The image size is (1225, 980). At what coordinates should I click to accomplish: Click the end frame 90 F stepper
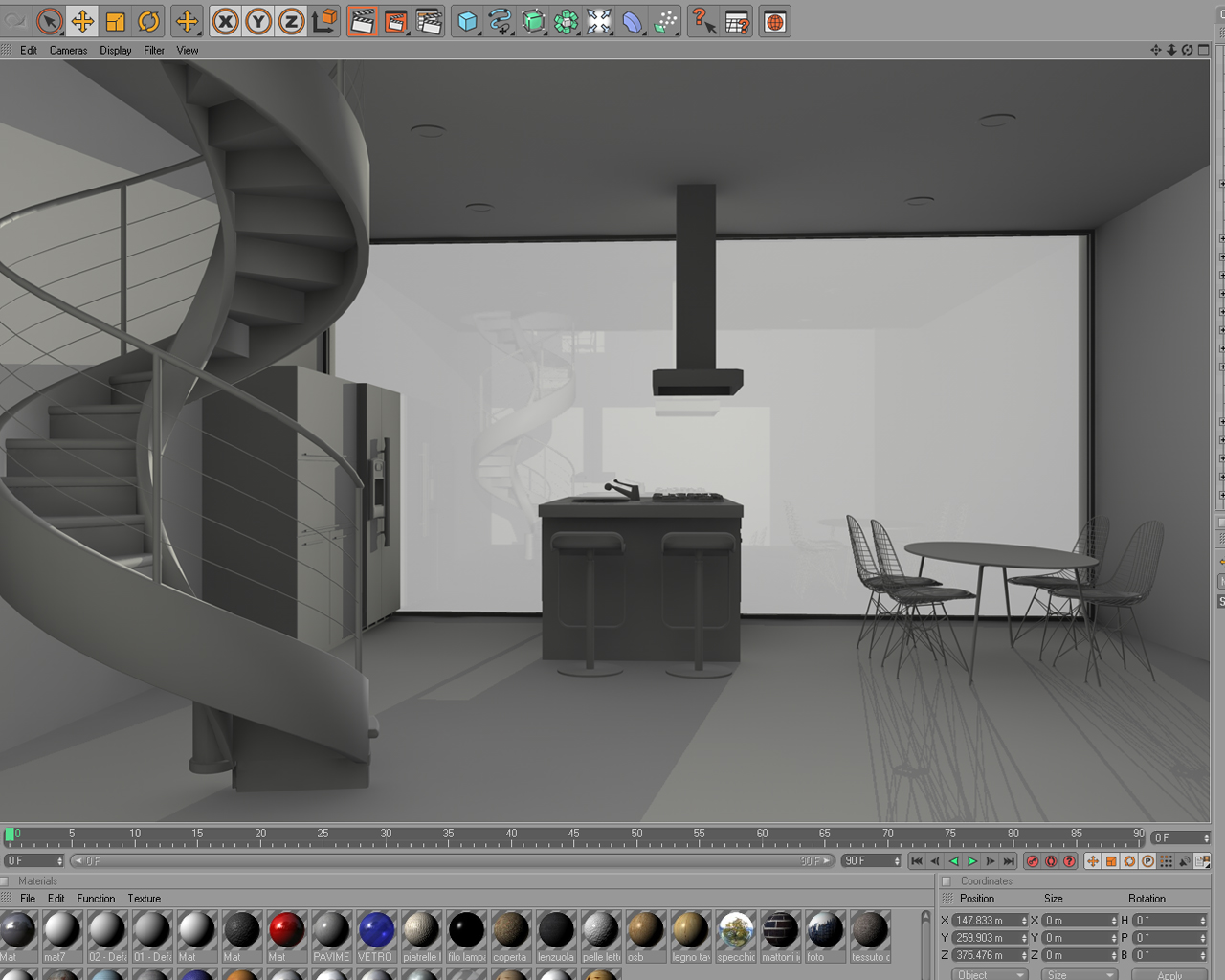pyautogui.click(x=897, y=861)
